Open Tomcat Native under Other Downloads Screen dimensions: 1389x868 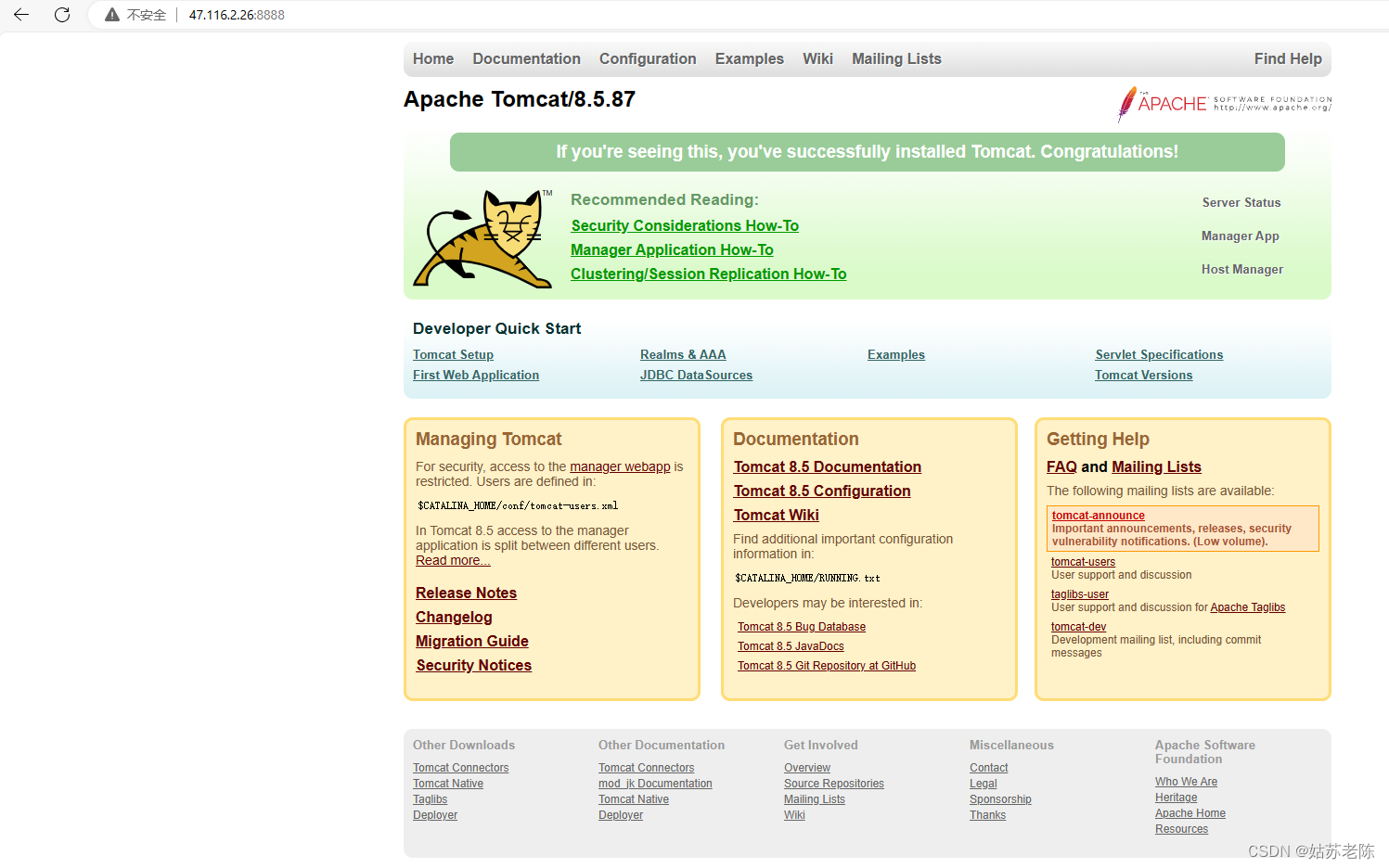(448, 784)
